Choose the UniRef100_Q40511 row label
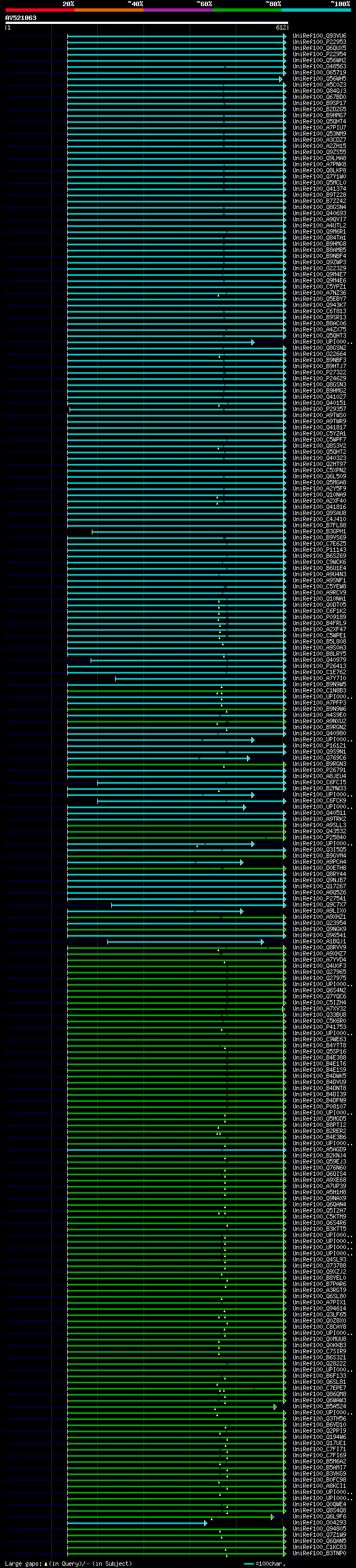The width and height of the screenshot is (356, 1568). tap(319, 813)
